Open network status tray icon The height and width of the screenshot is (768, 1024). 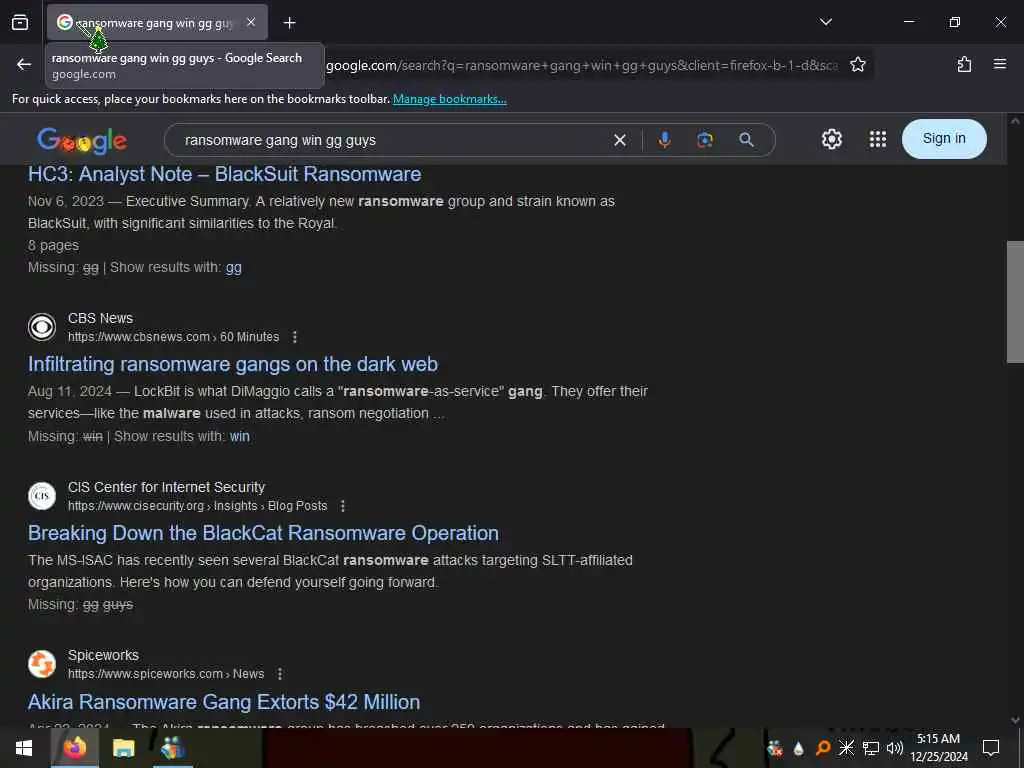click(x=871, y=748)
